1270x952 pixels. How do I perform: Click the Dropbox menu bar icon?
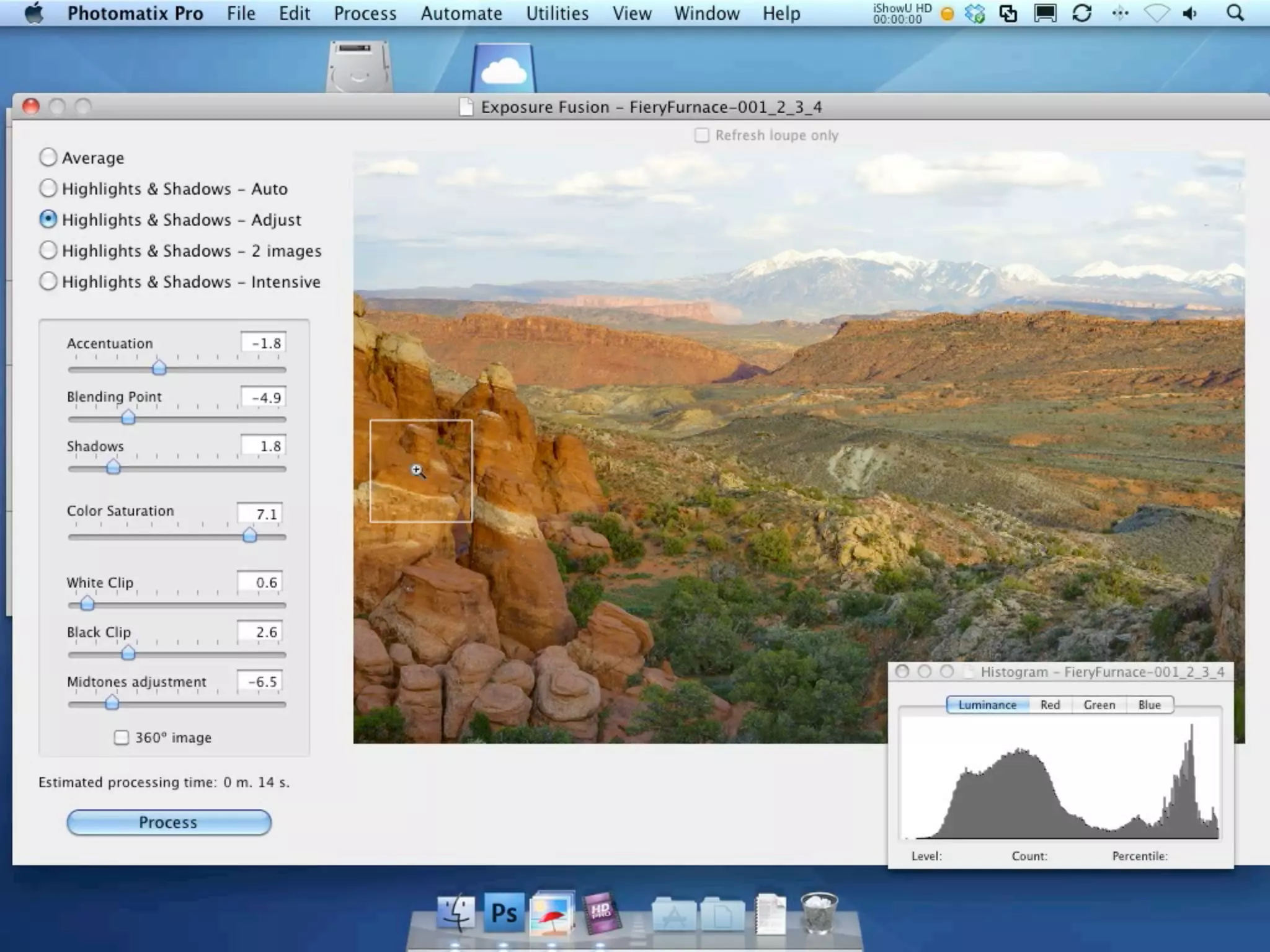tap(975, 14)
